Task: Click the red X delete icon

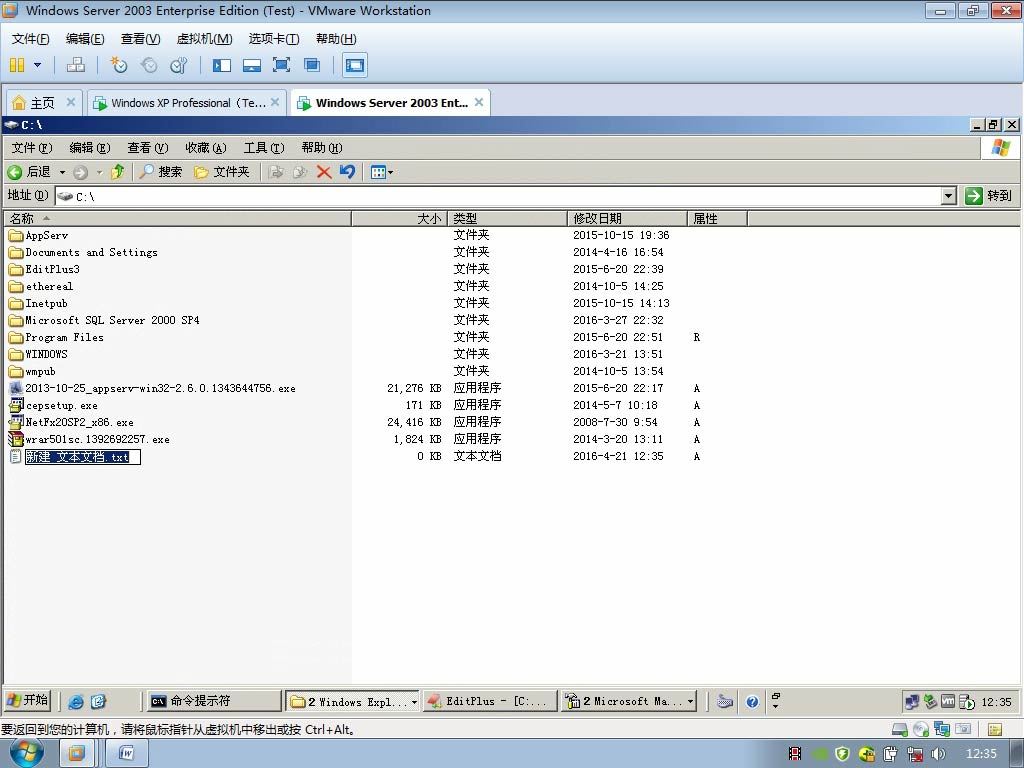Action: (323, 172)
